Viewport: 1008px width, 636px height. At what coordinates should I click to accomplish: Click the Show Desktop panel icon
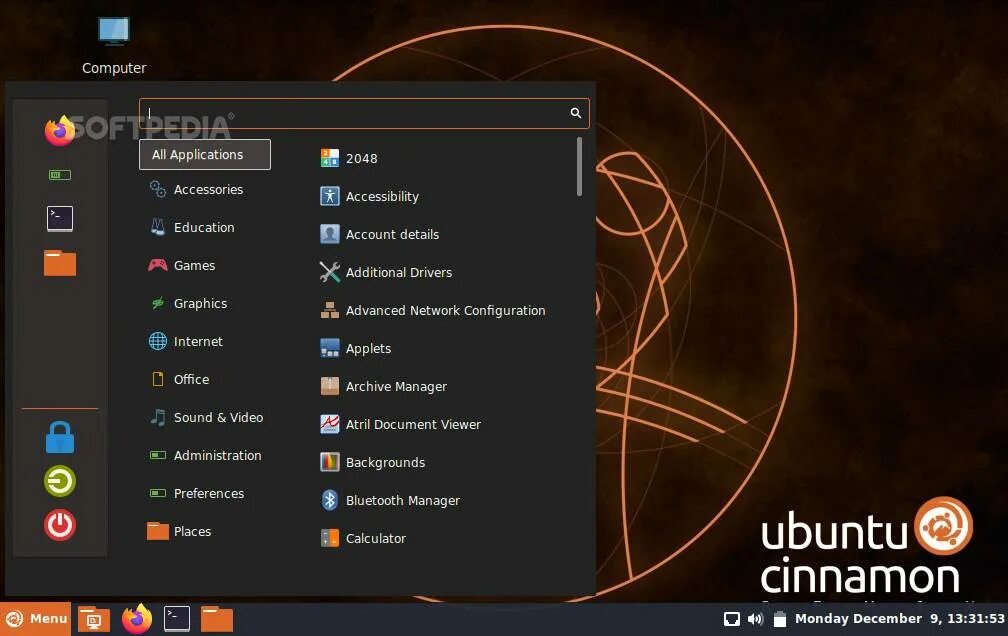94,619
